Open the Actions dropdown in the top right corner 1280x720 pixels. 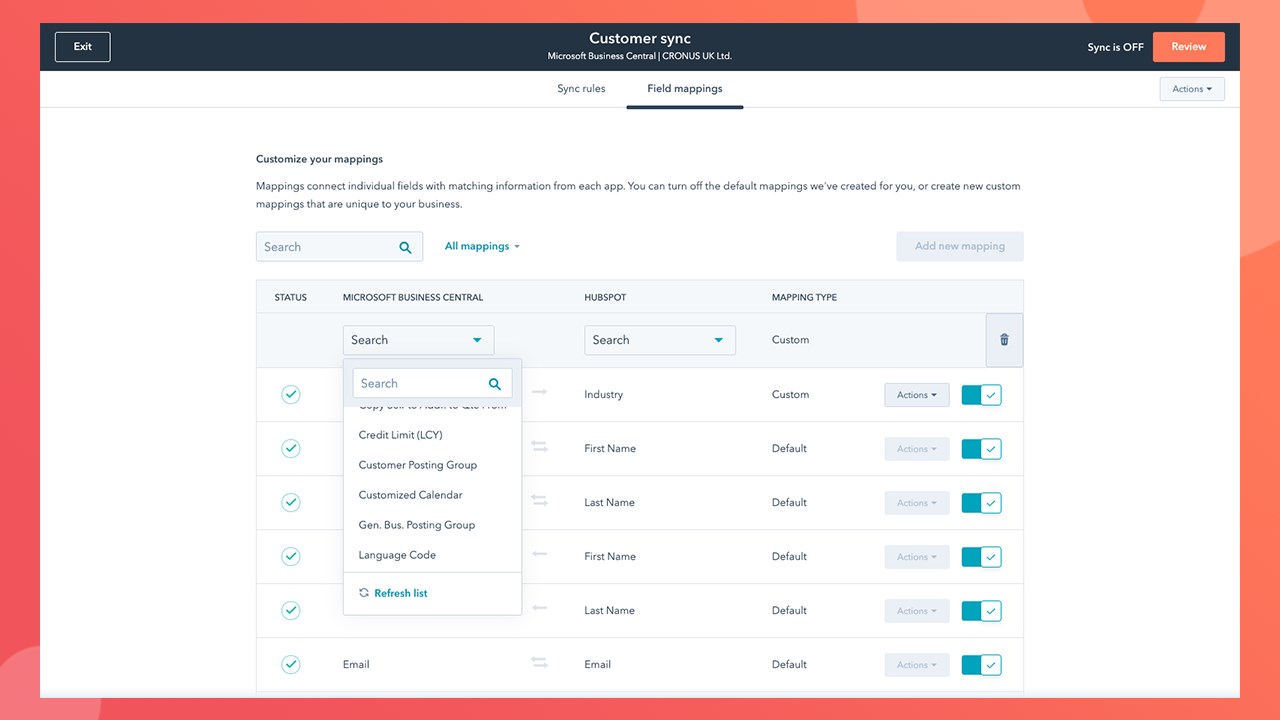(1192, 89)
